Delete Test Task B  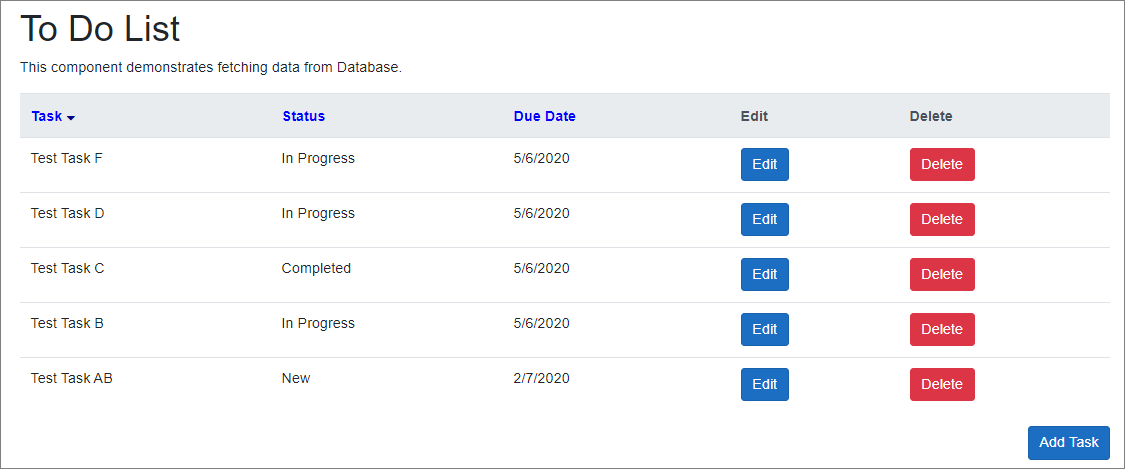click(x=941, y=330)
